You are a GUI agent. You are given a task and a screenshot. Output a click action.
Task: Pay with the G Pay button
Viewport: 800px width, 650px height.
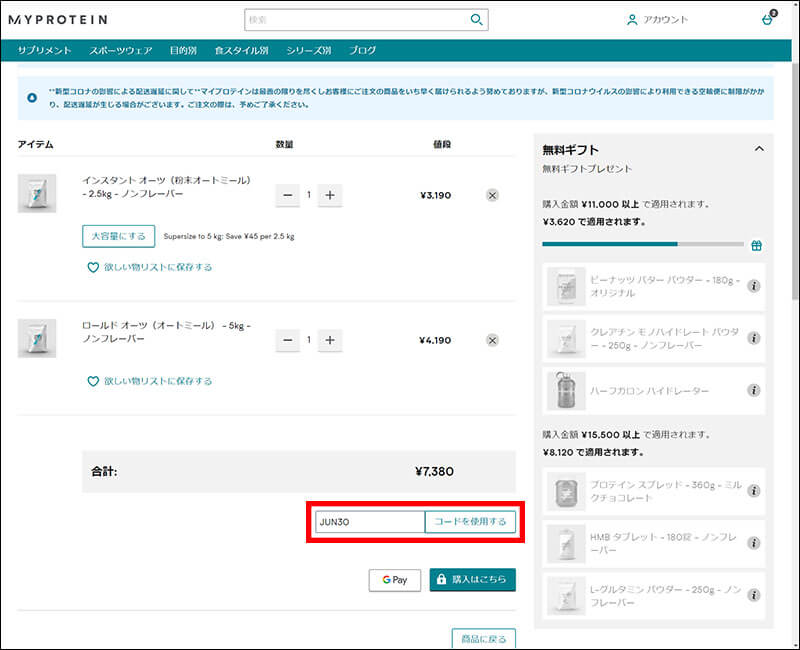pos(395,580)
